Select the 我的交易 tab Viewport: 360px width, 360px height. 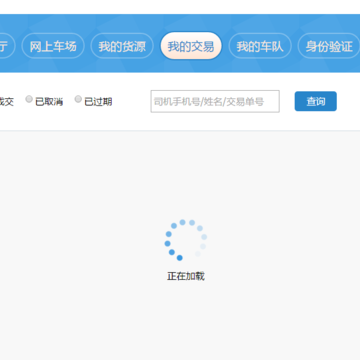(x=191, y=46)
